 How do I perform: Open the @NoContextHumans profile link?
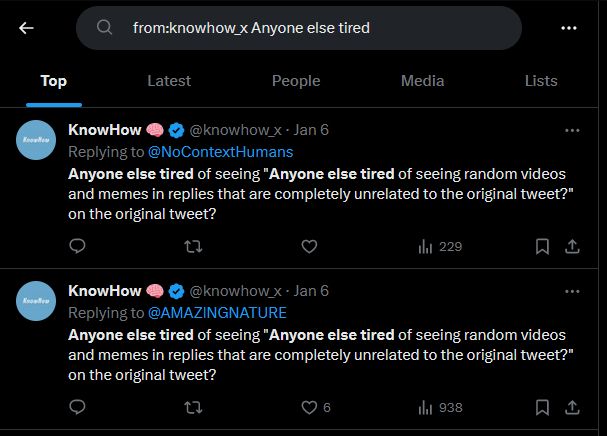point(220,152)
